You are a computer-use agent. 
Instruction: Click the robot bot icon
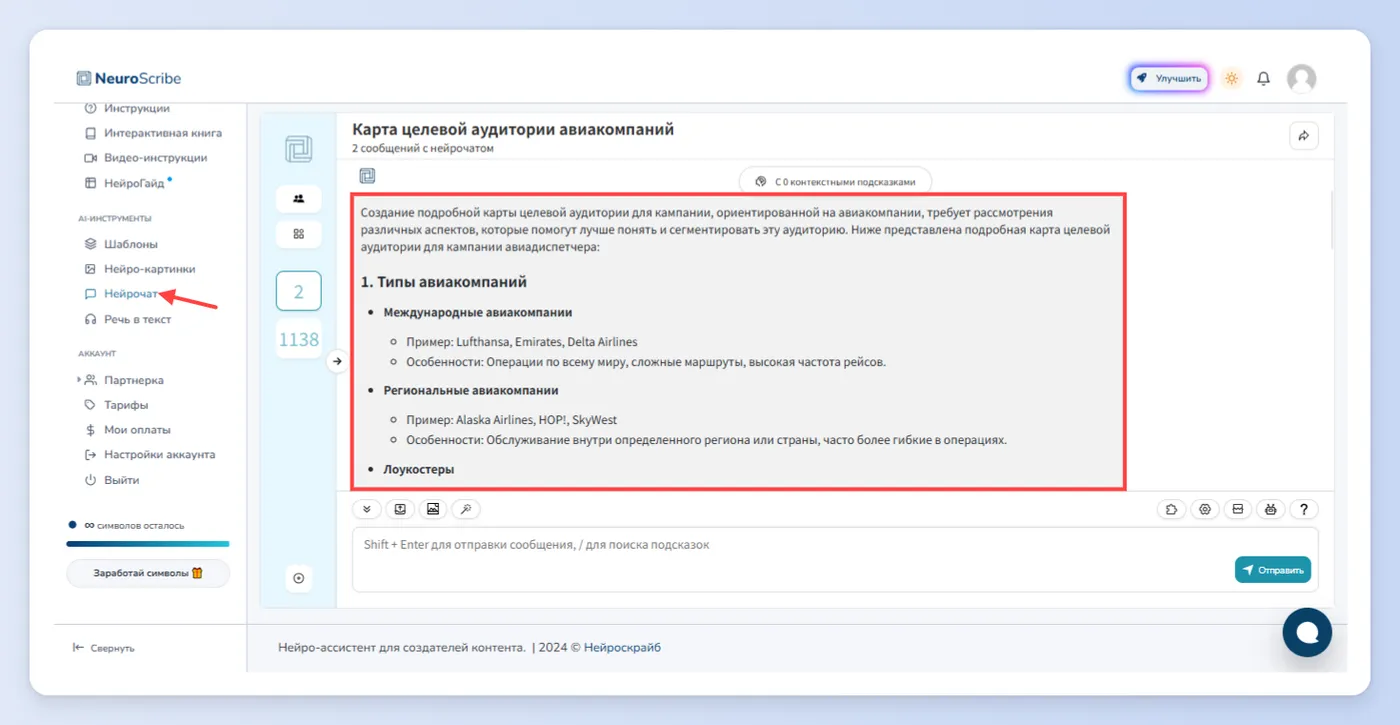[x=1271, y=509]
